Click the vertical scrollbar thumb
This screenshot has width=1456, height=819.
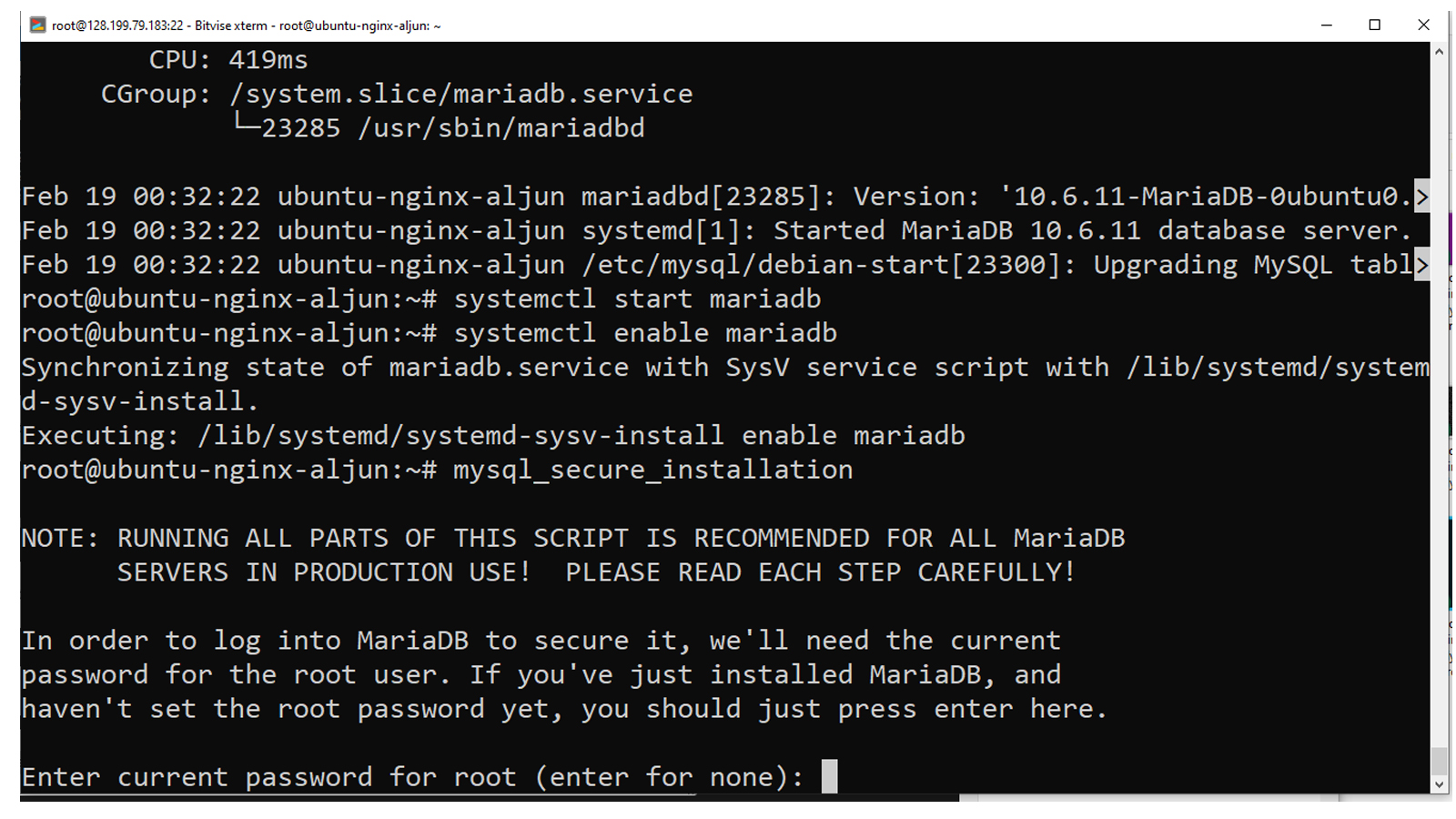coord(1439,760)
